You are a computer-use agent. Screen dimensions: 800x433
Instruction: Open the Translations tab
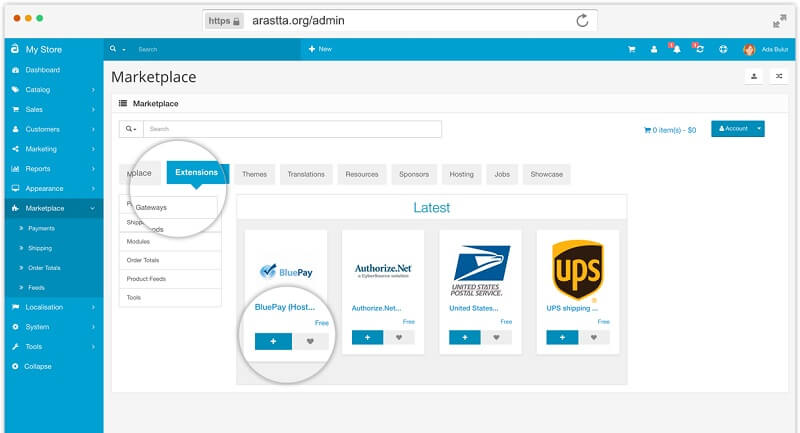(306, 174)
